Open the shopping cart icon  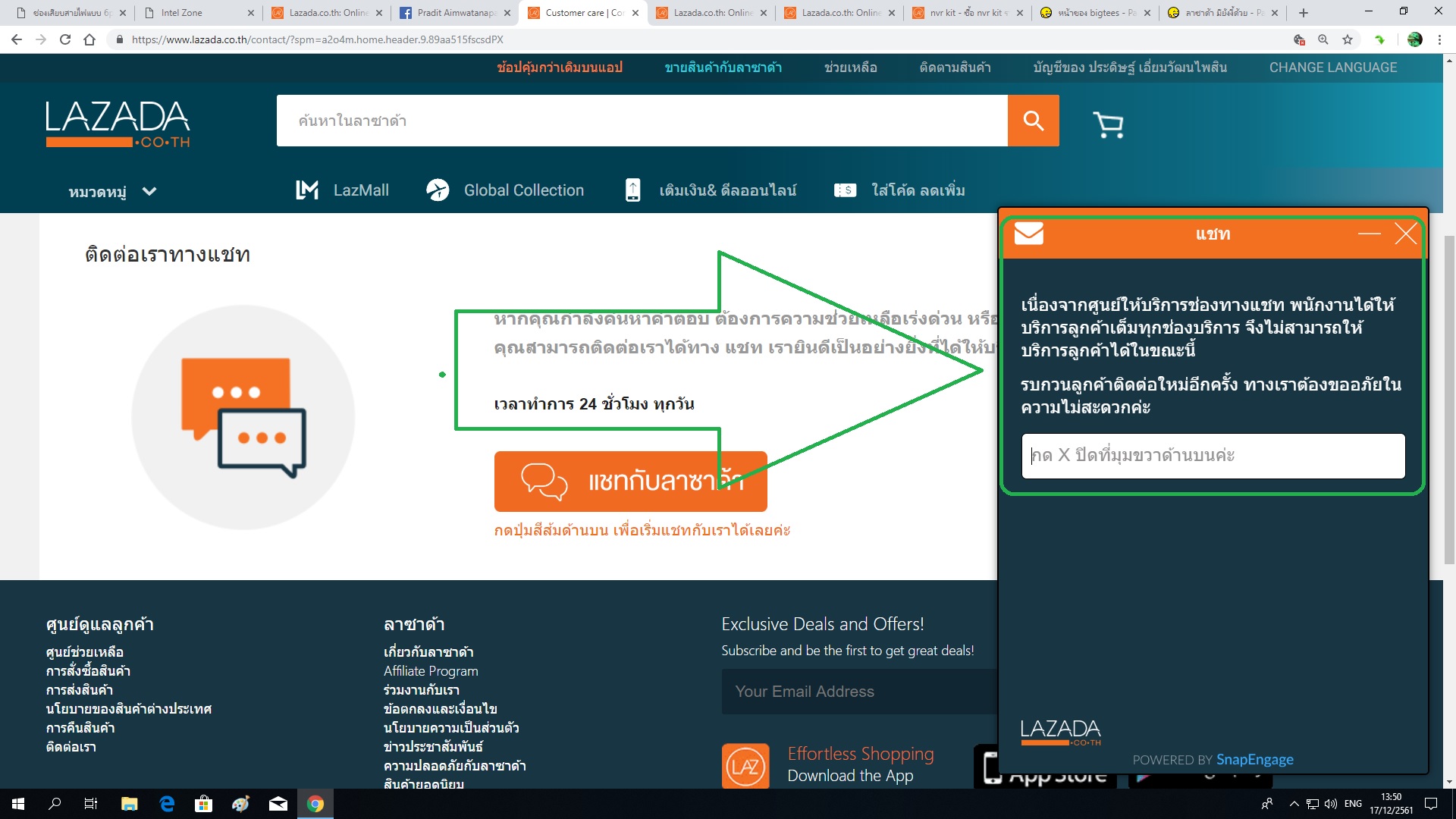[1108, 124]
